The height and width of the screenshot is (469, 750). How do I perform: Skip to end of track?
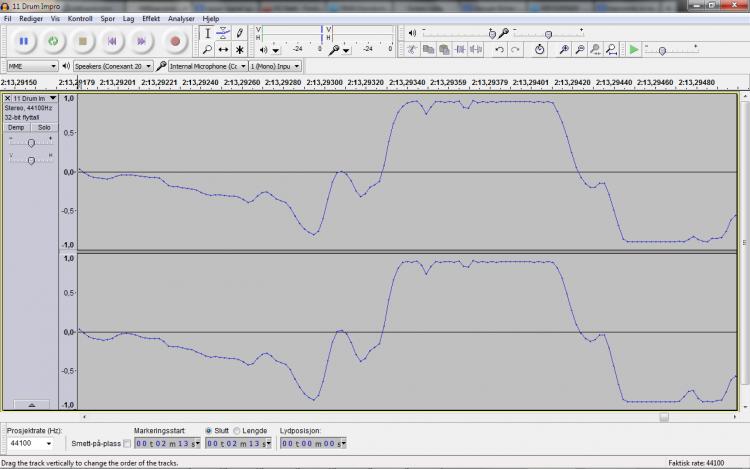(141, 42)
